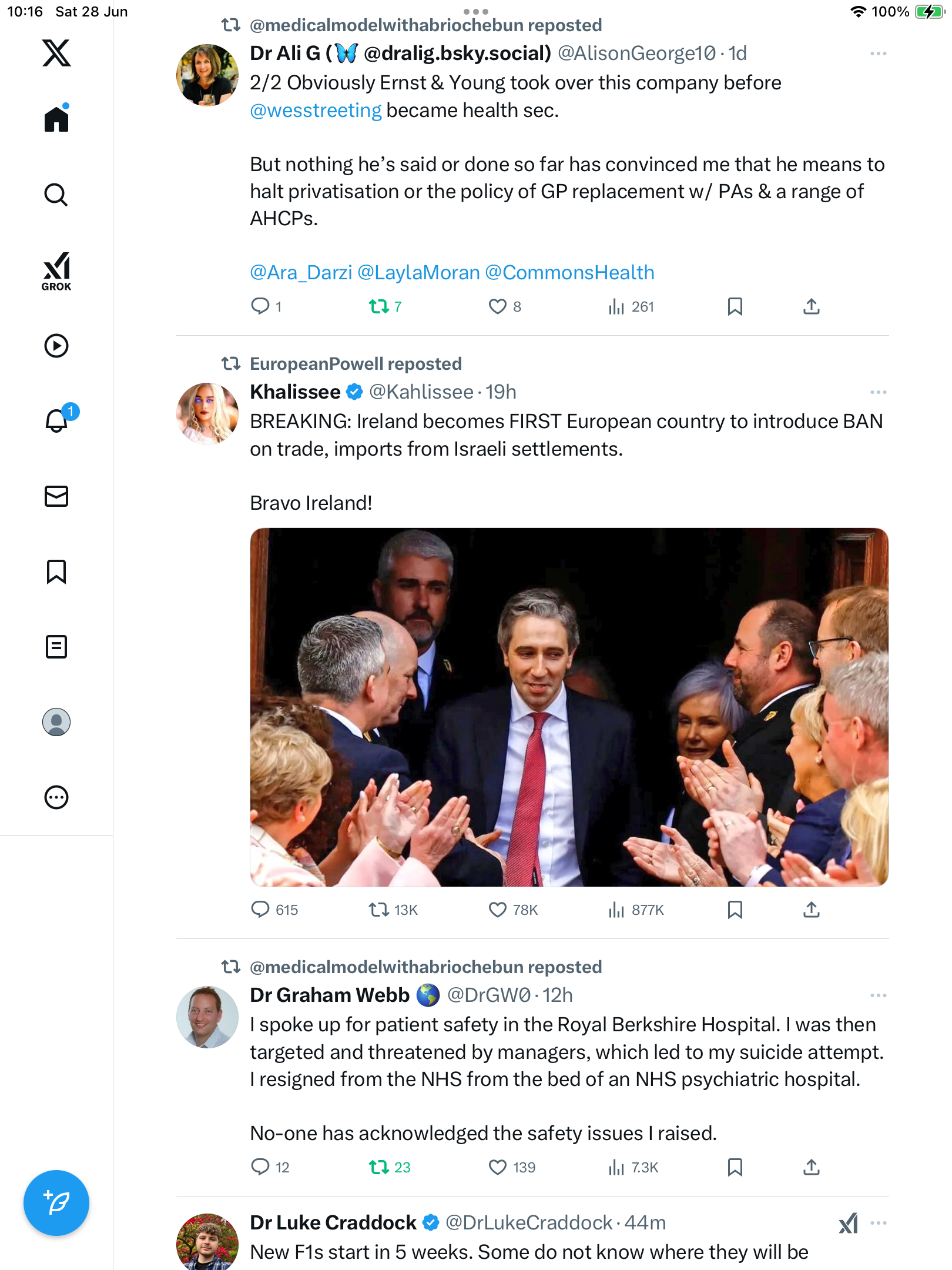Image resolution: width=952 pixels, height=1270 pixels.
Task: Open the Bookmarks sidebar icon
Action: click(56, 571)
